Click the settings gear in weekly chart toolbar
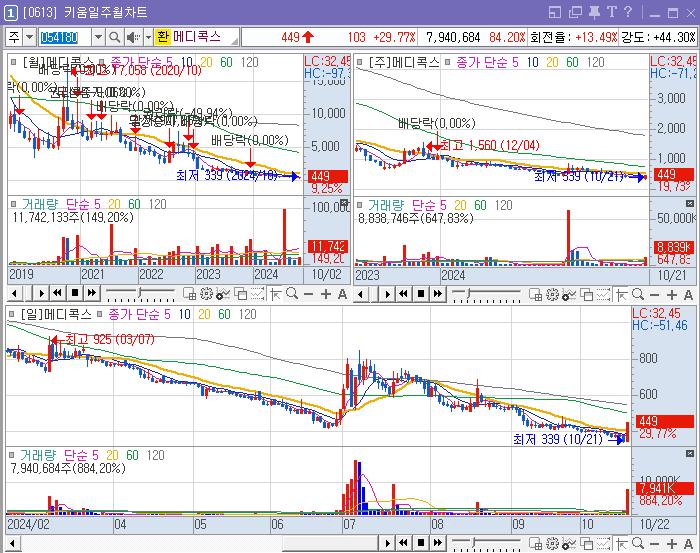700x553 pixels. (552, 295)
